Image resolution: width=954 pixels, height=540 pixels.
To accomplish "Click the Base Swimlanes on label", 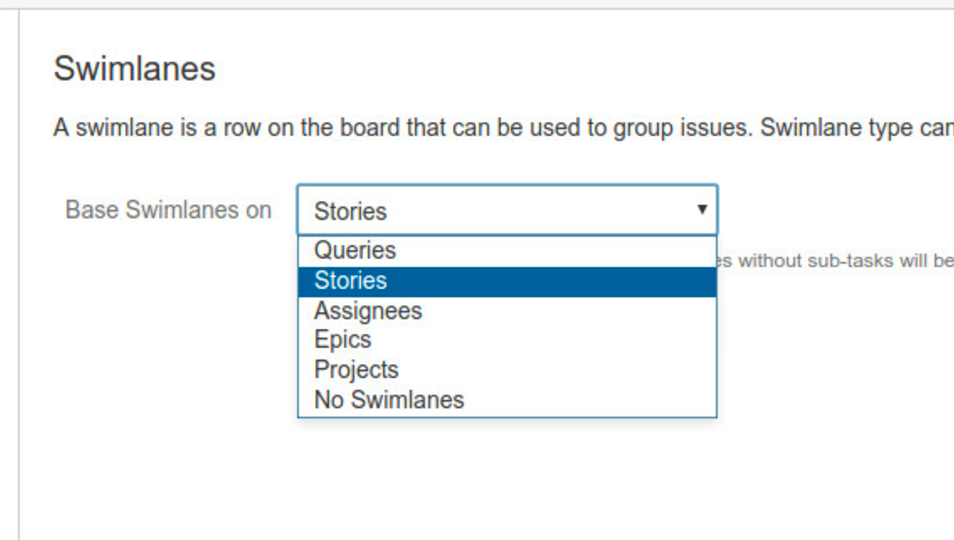I will tap(168, 210).
